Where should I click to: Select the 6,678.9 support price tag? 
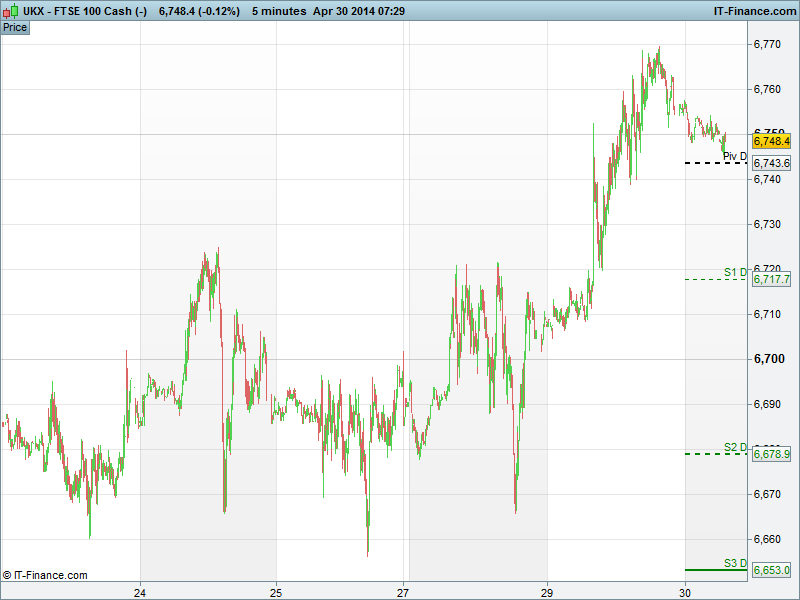[x=771, y=454]
